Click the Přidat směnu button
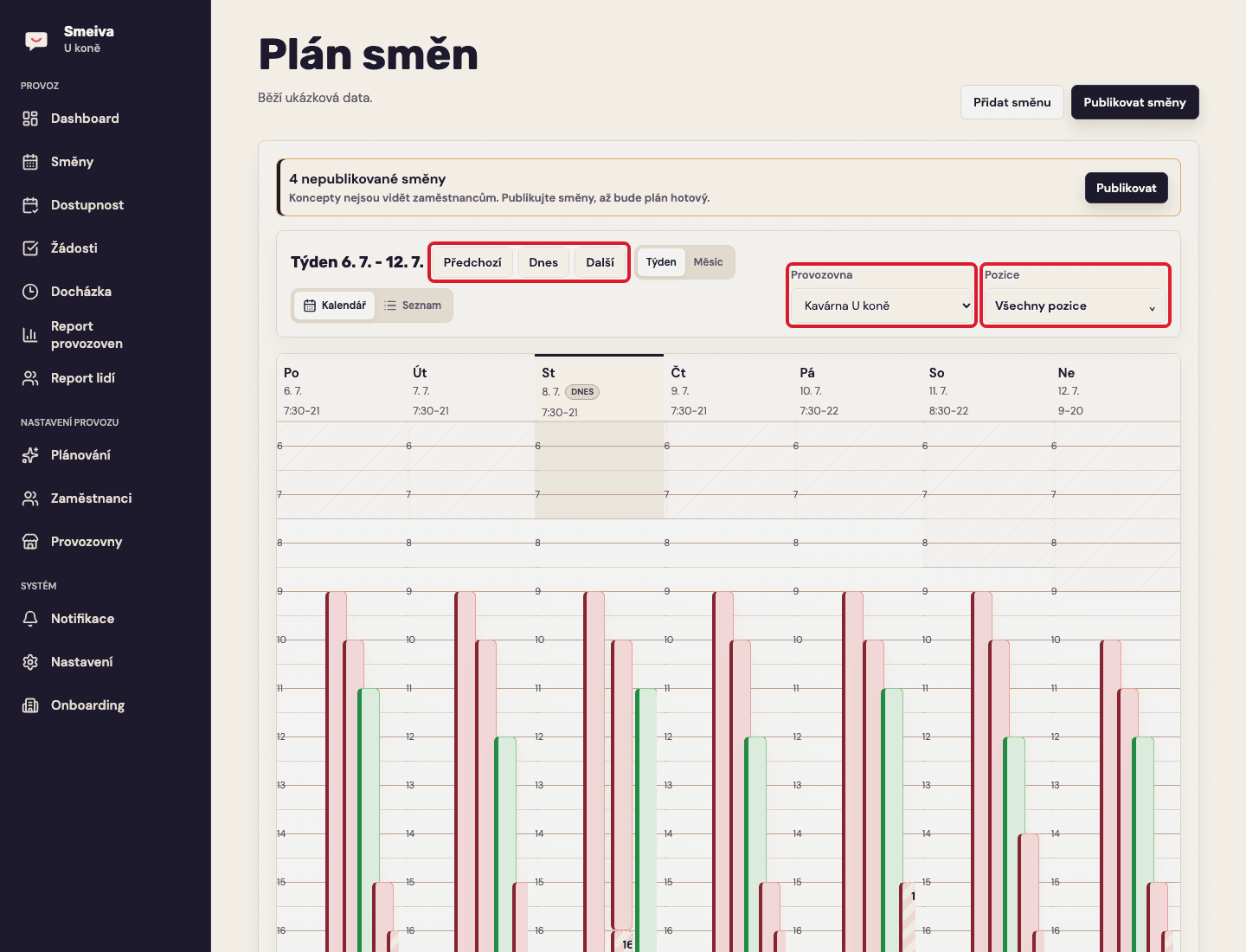The height and width of the screenshot is (952, 1246). (1012, 102)
